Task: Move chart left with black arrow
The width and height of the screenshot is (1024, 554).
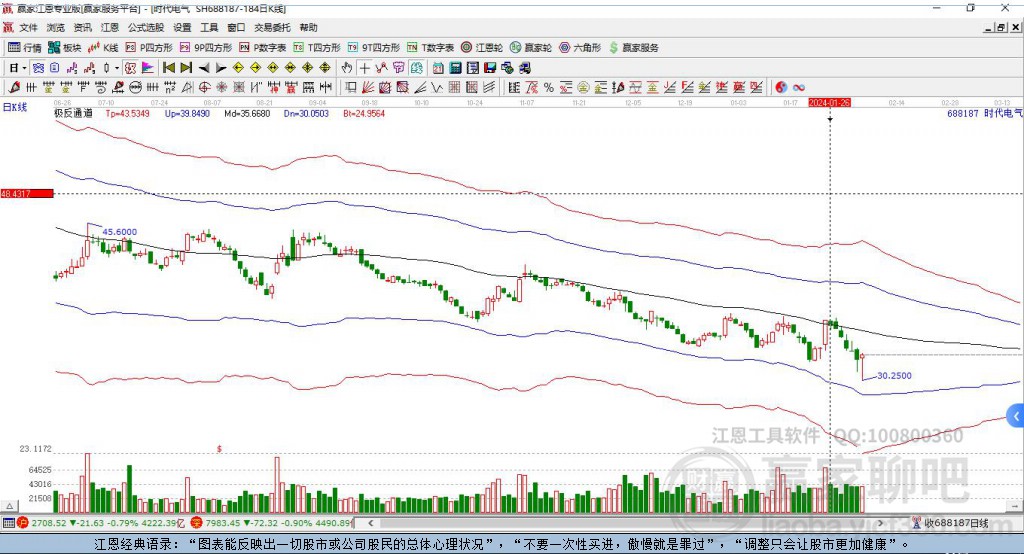Action: [x=204, y=68]
